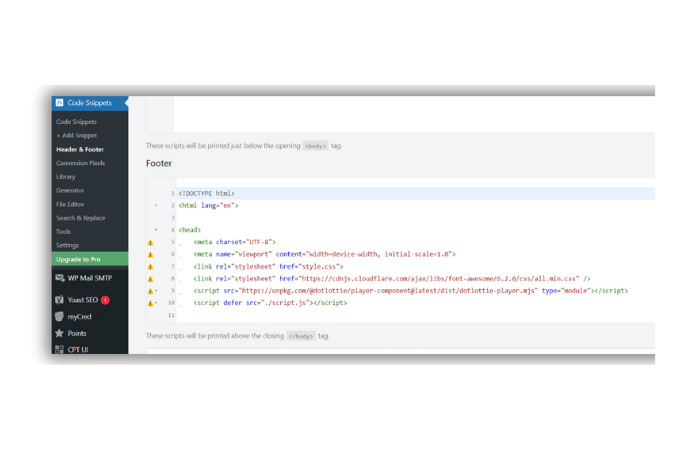Viewport: 700px width, 450px height.
Task: Click empty line 11 in Footer editor
Action: point(415,315)
